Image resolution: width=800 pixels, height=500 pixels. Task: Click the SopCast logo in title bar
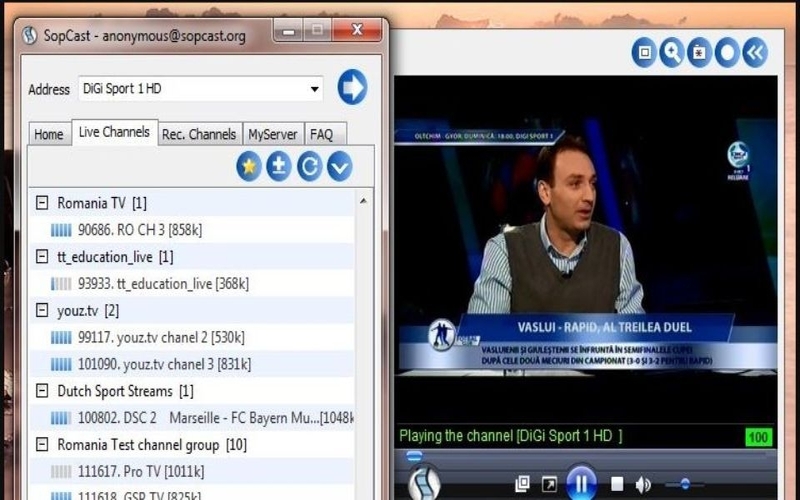pos(30,35)
